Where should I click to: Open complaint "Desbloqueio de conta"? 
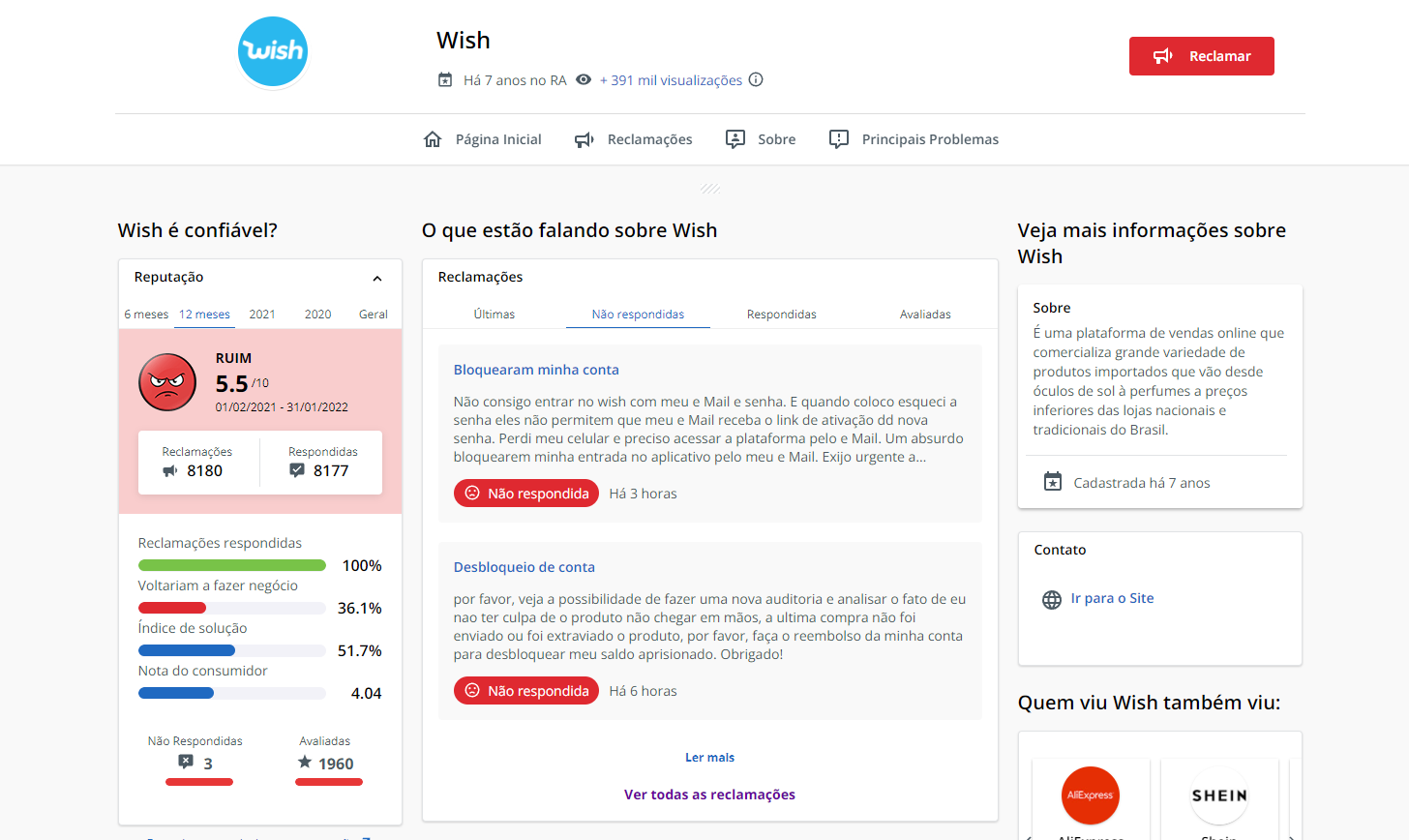click(525, 567)
